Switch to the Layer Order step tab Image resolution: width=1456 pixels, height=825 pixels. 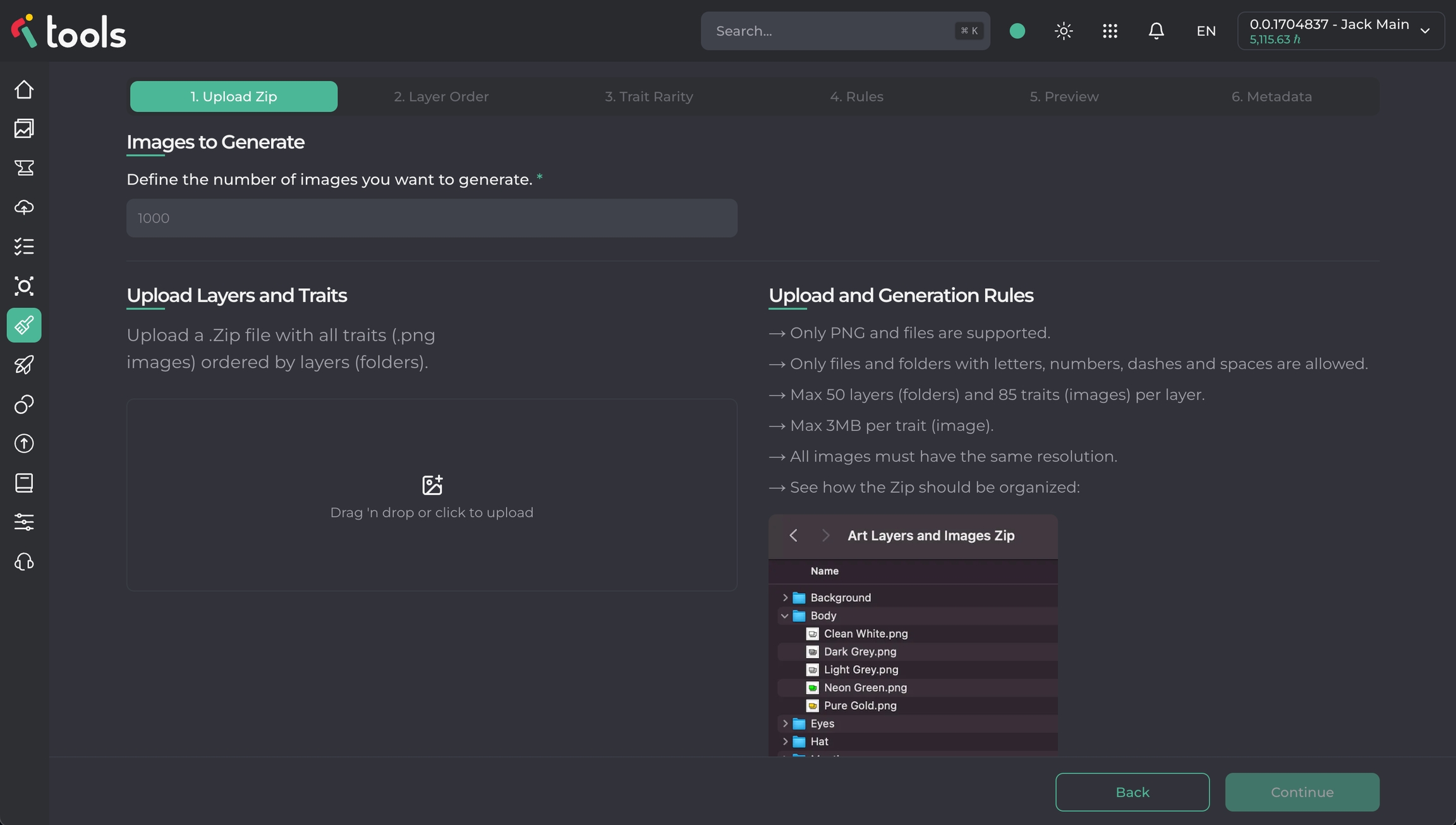(x=441, y=97)
